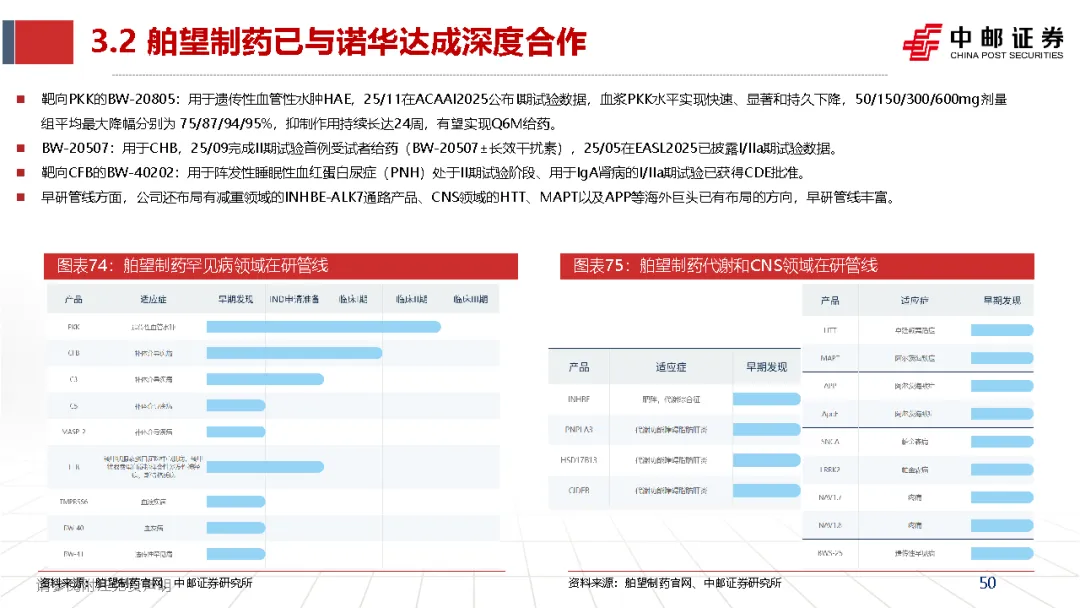Click the 产品 header in the metabolic table
This screenshot has height=608, width=1080.
tap(579, 367)
